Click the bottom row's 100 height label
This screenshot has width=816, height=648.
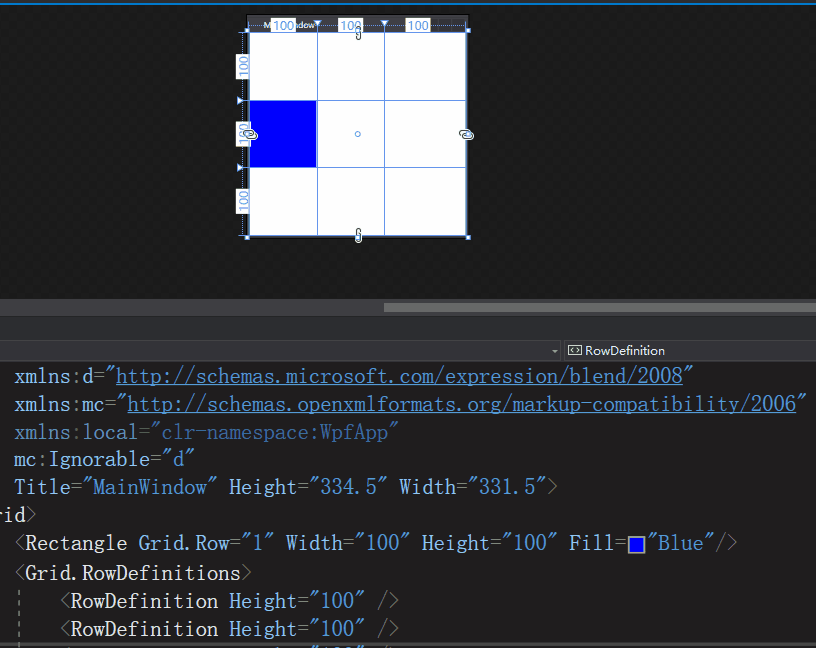coord(243,201)
